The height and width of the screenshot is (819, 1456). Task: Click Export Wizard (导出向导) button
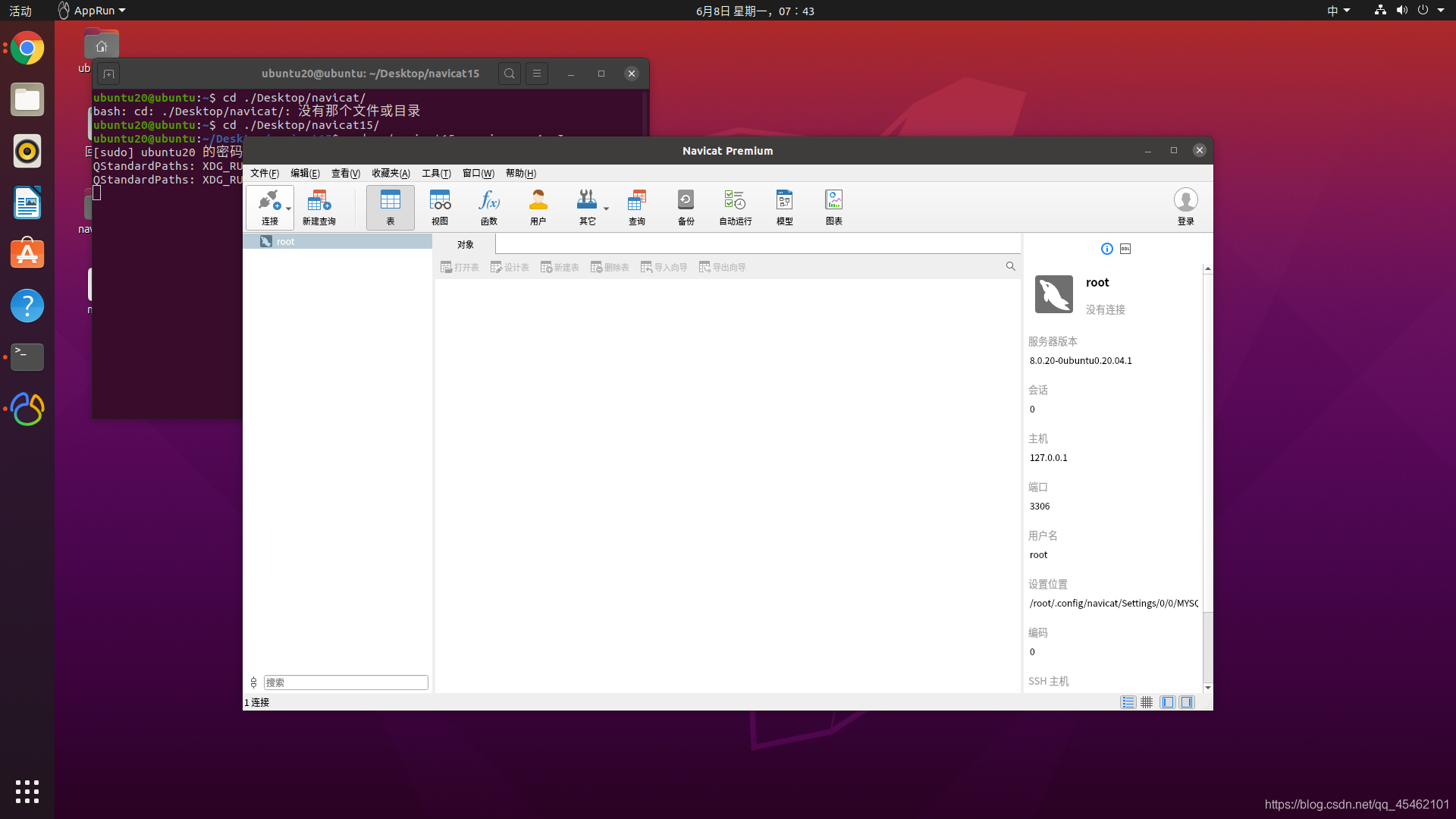click(722, 267)
